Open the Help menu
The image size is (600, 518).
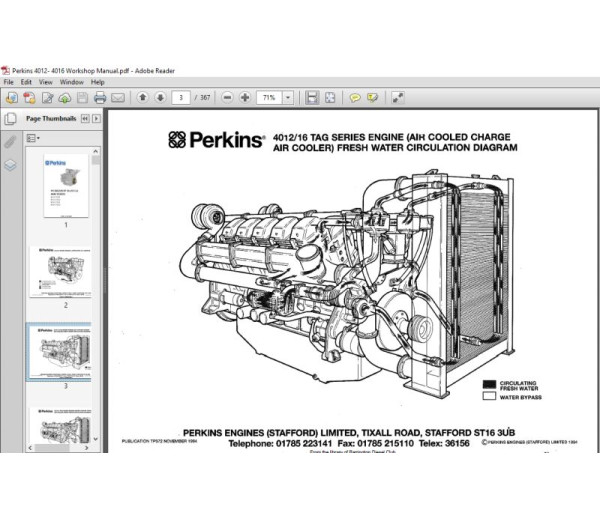click(99, 82)
